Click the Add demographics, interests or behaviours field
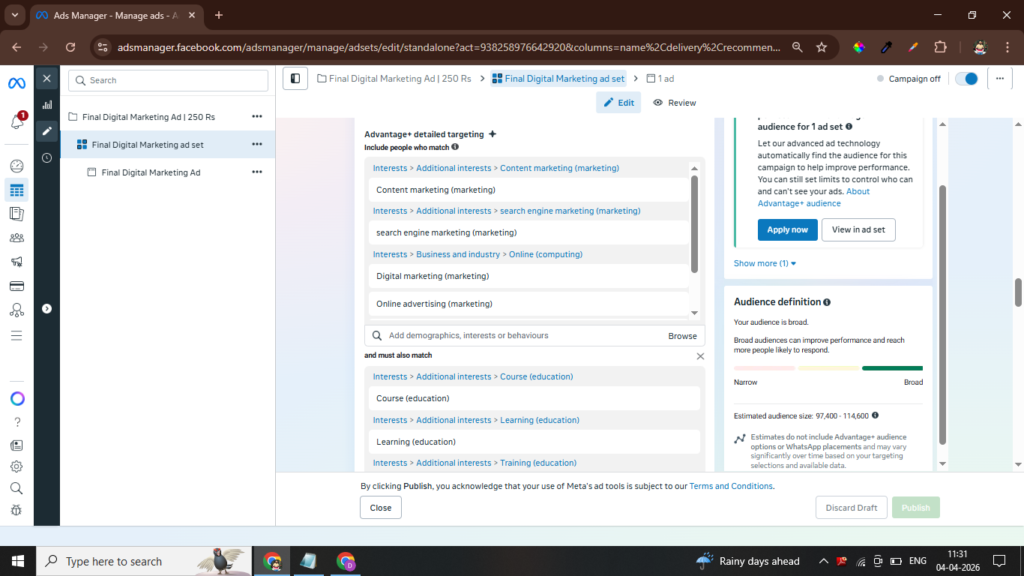The image size is (1024, 576). (x=515, y=336)
